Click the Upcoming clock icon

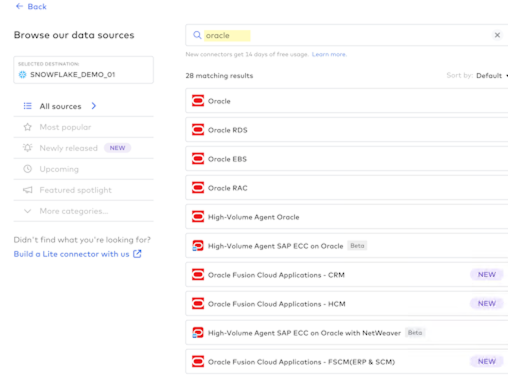28,169
